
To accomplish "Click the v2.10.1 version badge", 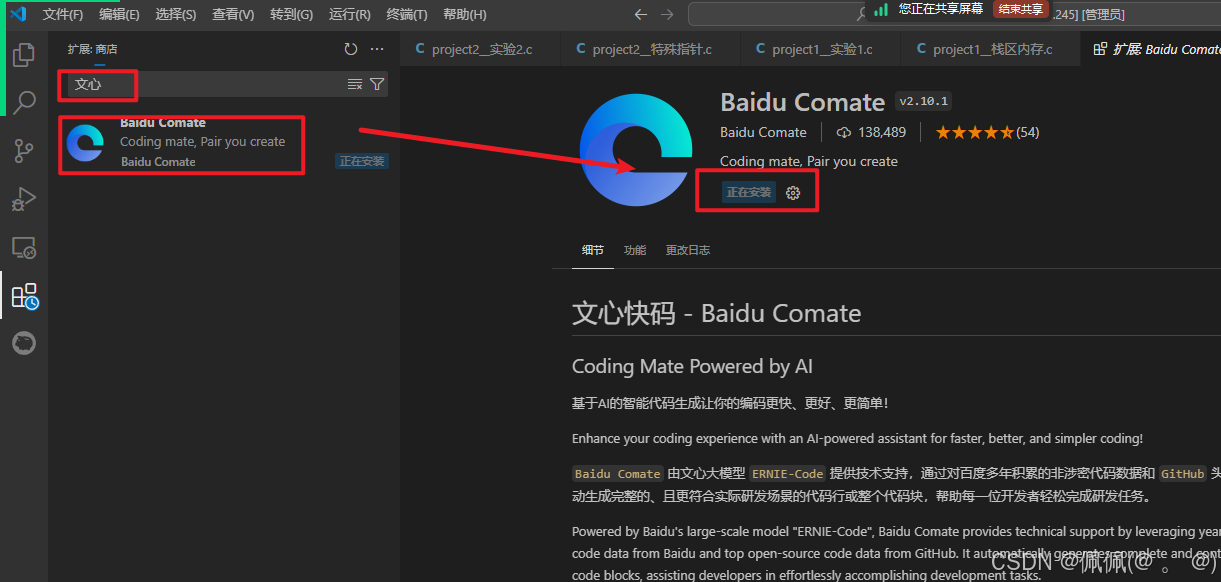I will pos(923,101).
